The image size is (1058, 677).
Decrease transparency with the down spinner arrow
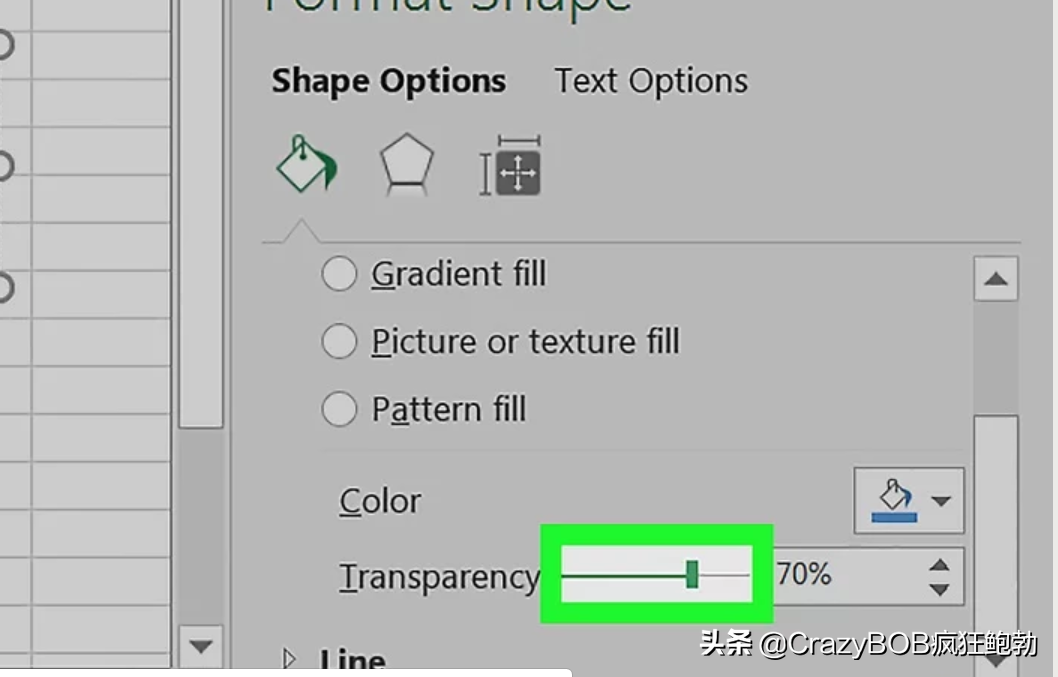coord(939,589)
